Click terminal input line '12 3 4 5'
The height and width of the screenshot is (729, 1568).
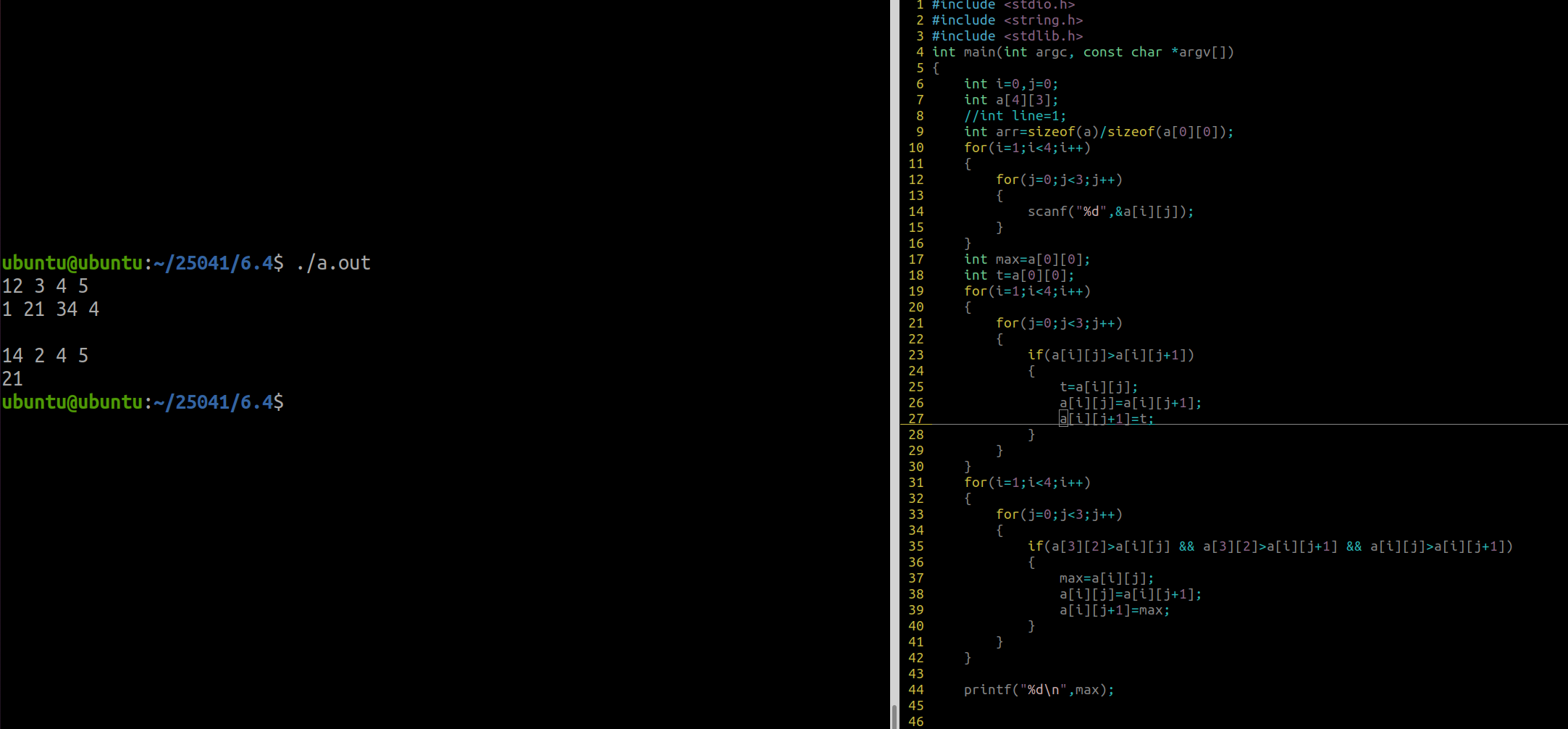45,286
